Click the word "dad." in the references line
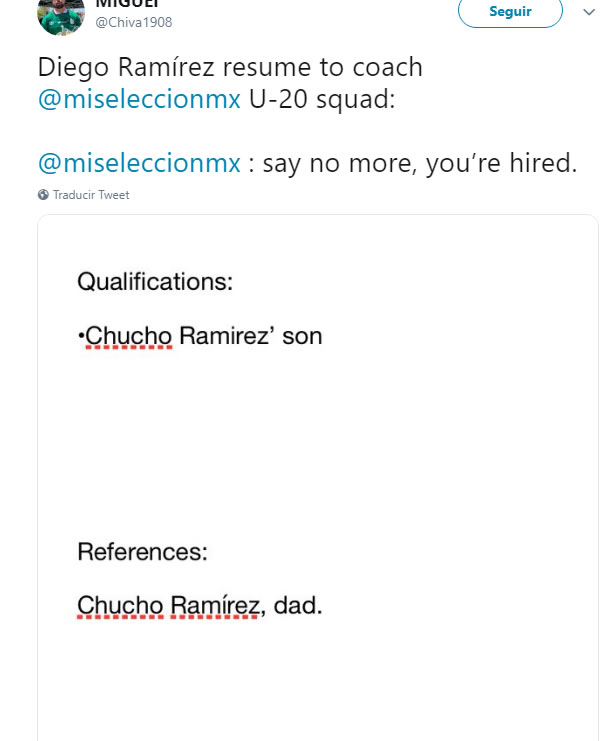 [298, 605]
